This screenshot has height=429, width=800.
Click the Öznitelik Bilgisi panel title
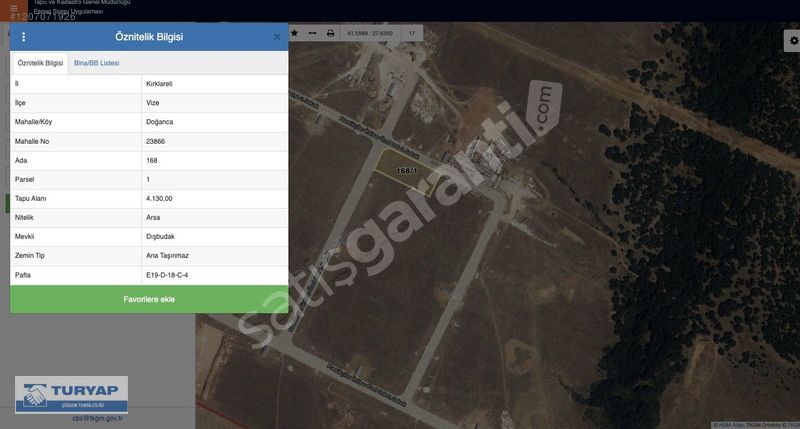149,37
